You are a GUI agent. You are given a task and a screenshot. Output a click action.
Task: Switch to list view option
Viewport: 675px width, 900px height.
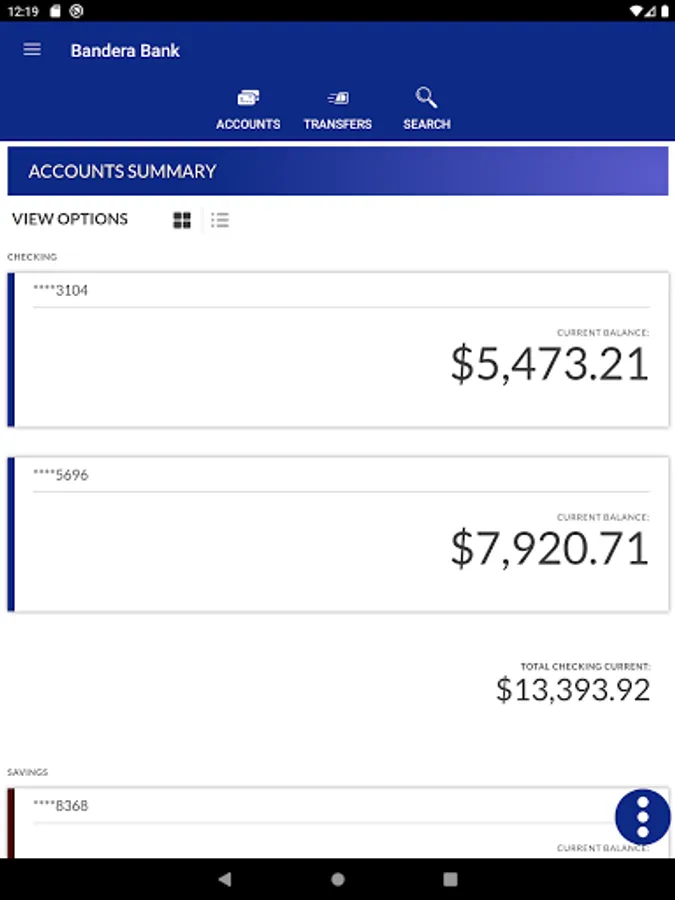pos(220,220)
